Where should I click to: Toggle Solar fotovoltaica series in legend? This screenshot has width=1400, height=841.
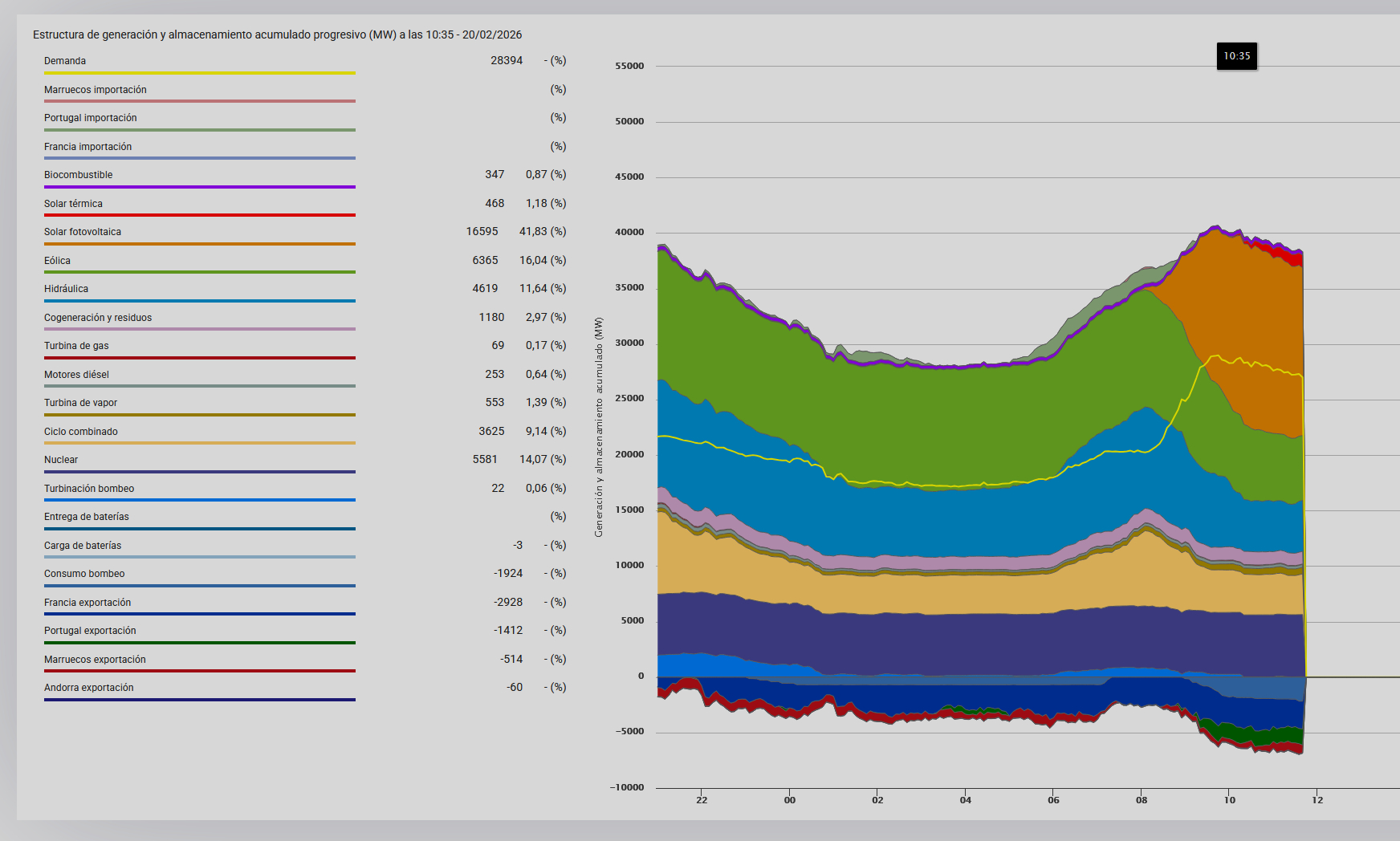coord(83,232)
